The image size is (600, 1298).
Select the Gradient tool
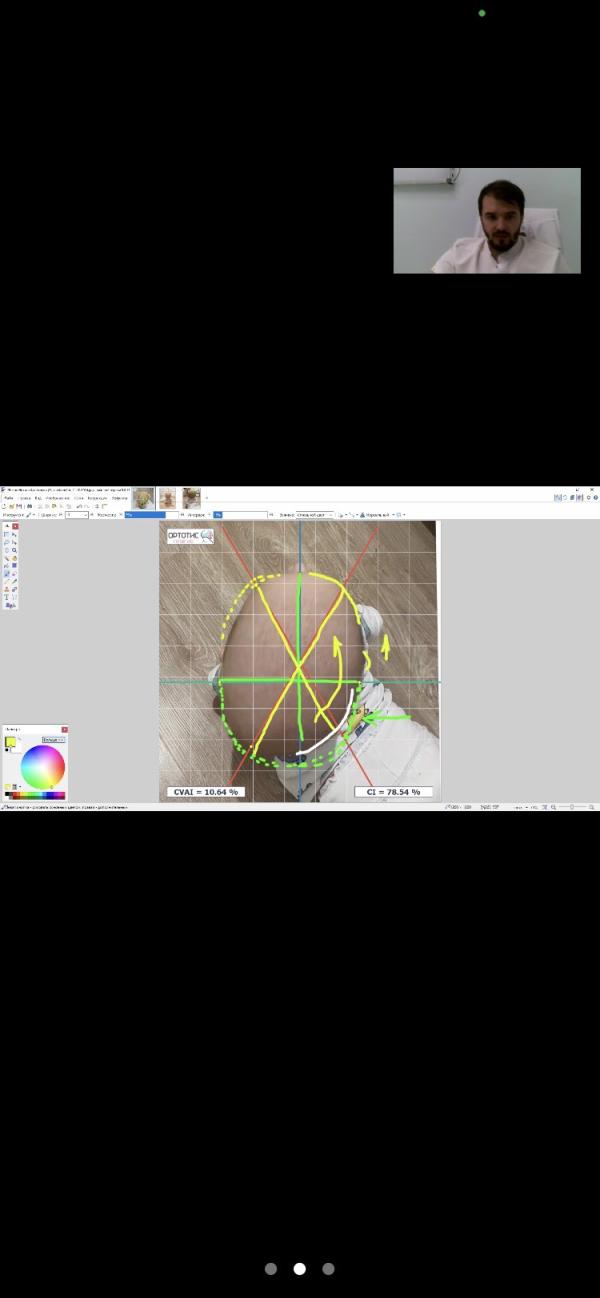[x=14, y=565]
